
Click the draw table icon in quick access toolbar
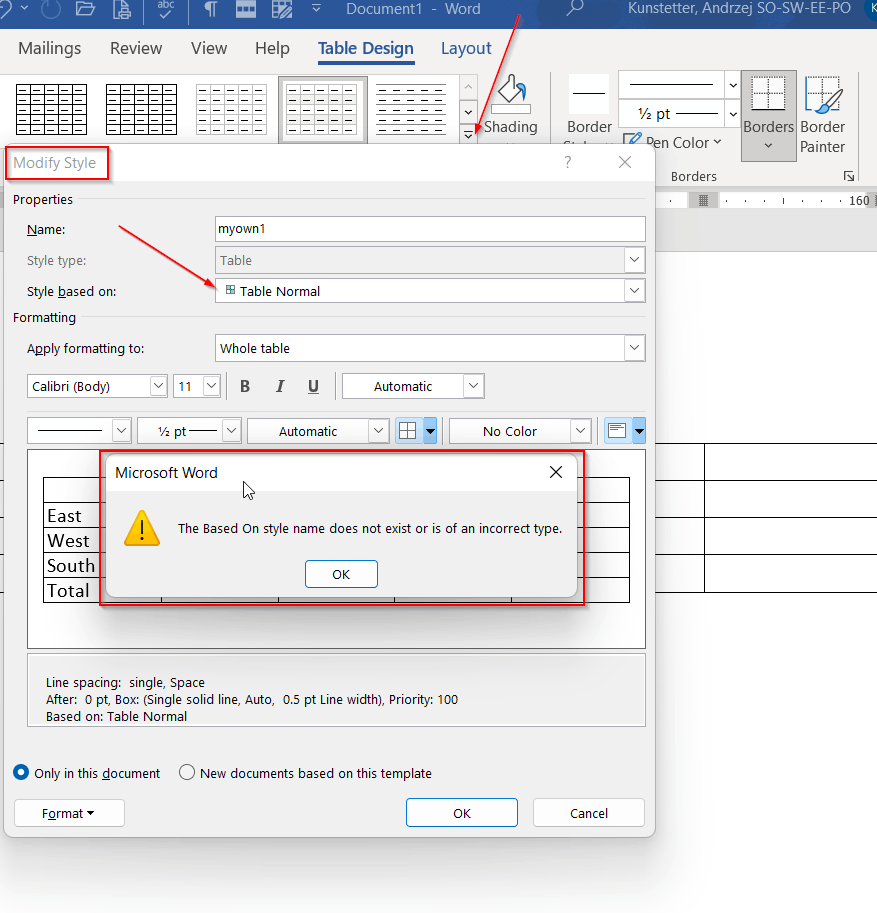point(282,9)
